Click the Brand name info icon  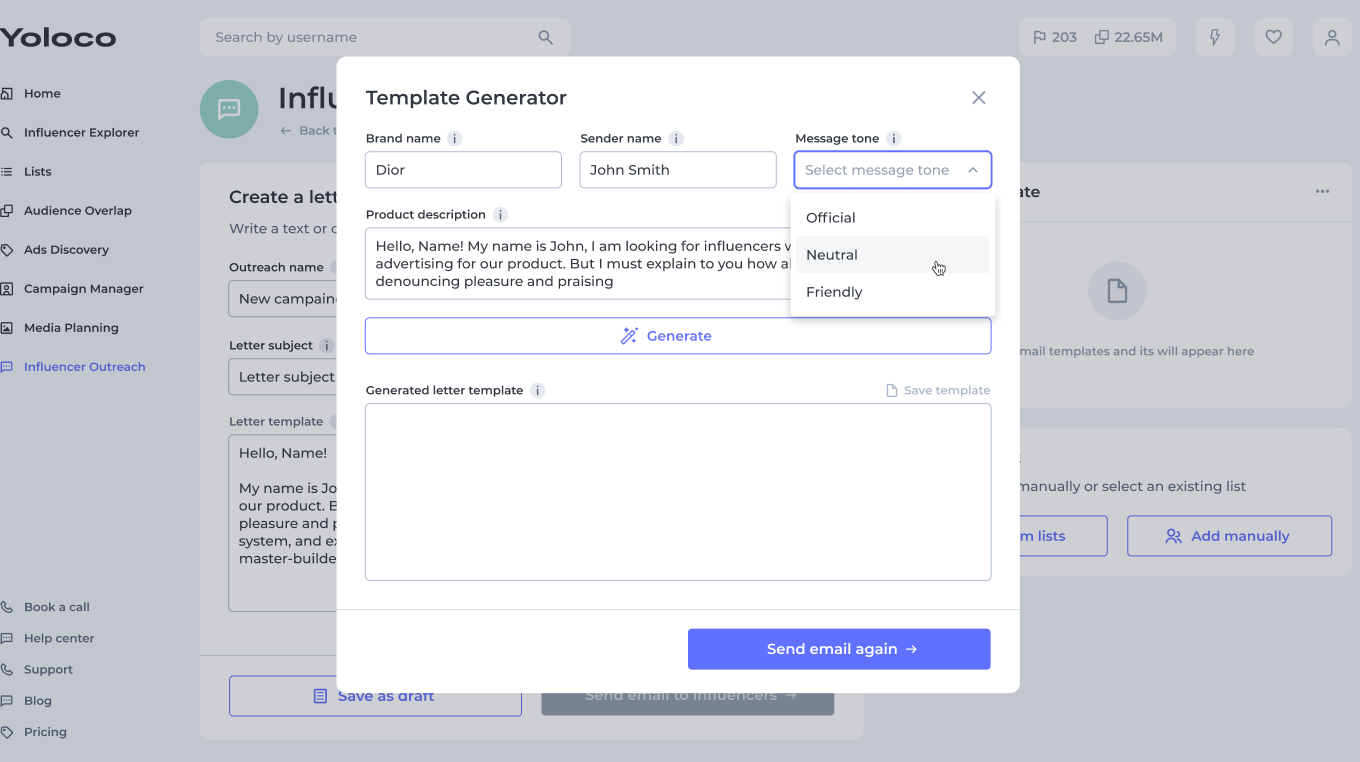pyautogui.click(x=454, y=139)
